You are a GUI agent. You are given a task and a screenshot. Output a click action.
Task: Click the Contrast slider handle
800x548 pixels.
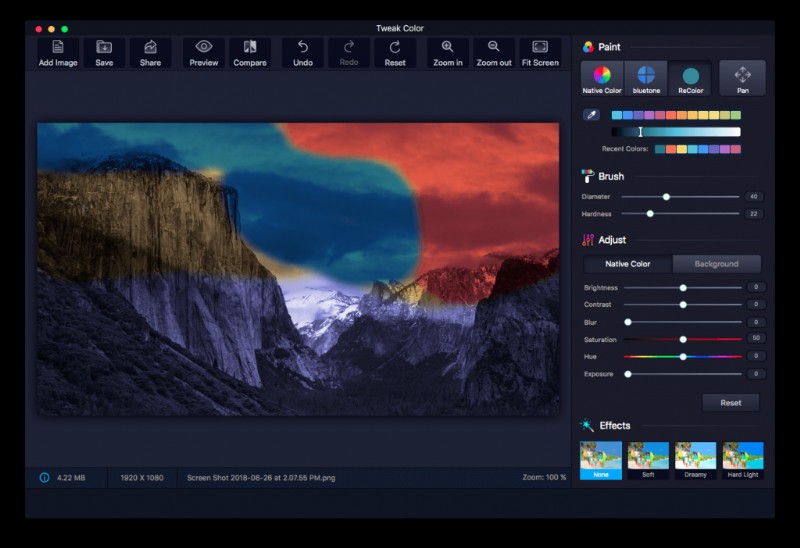point(683,305)
